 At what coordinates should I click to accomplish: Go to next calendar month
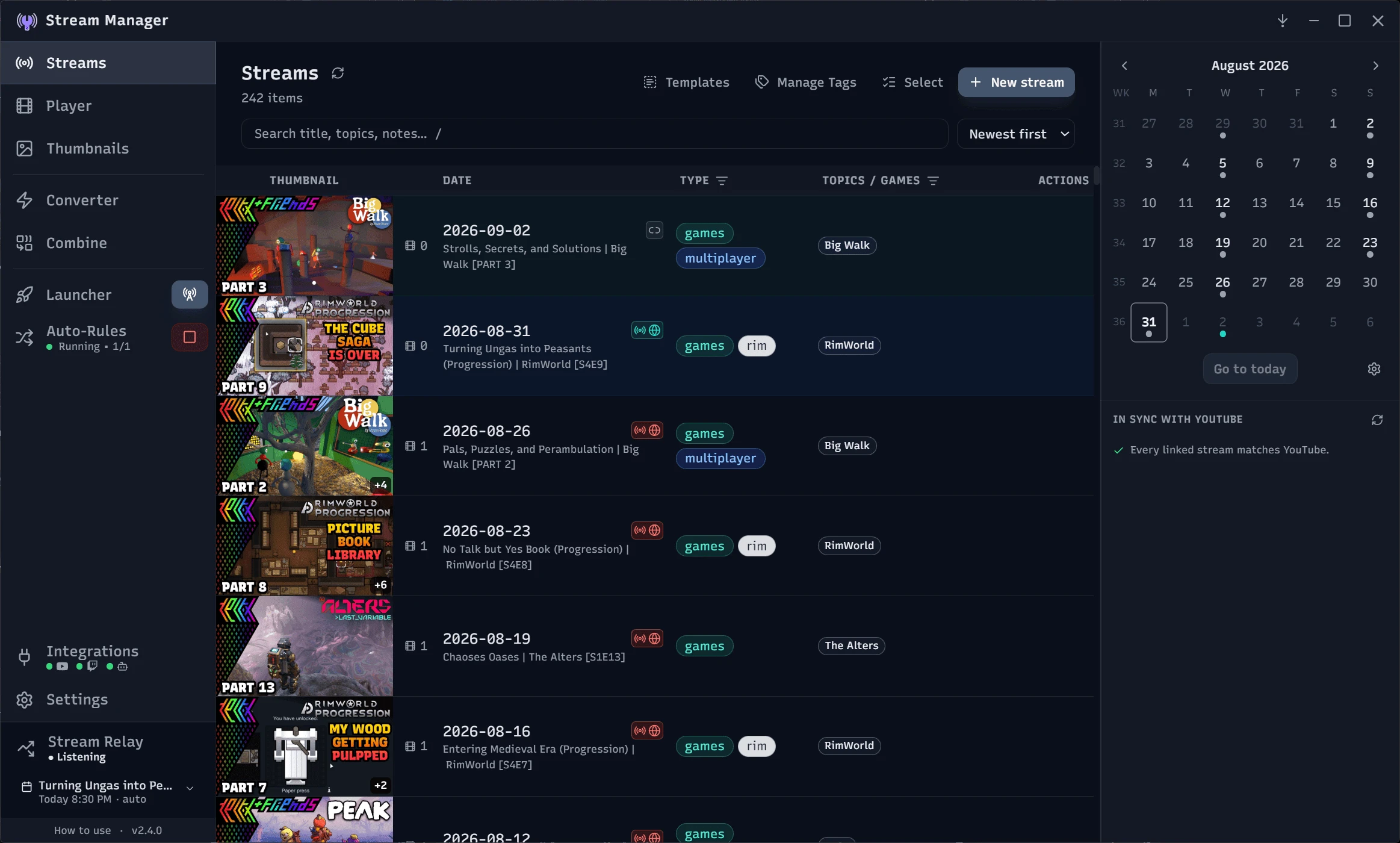click(1375, 66)
